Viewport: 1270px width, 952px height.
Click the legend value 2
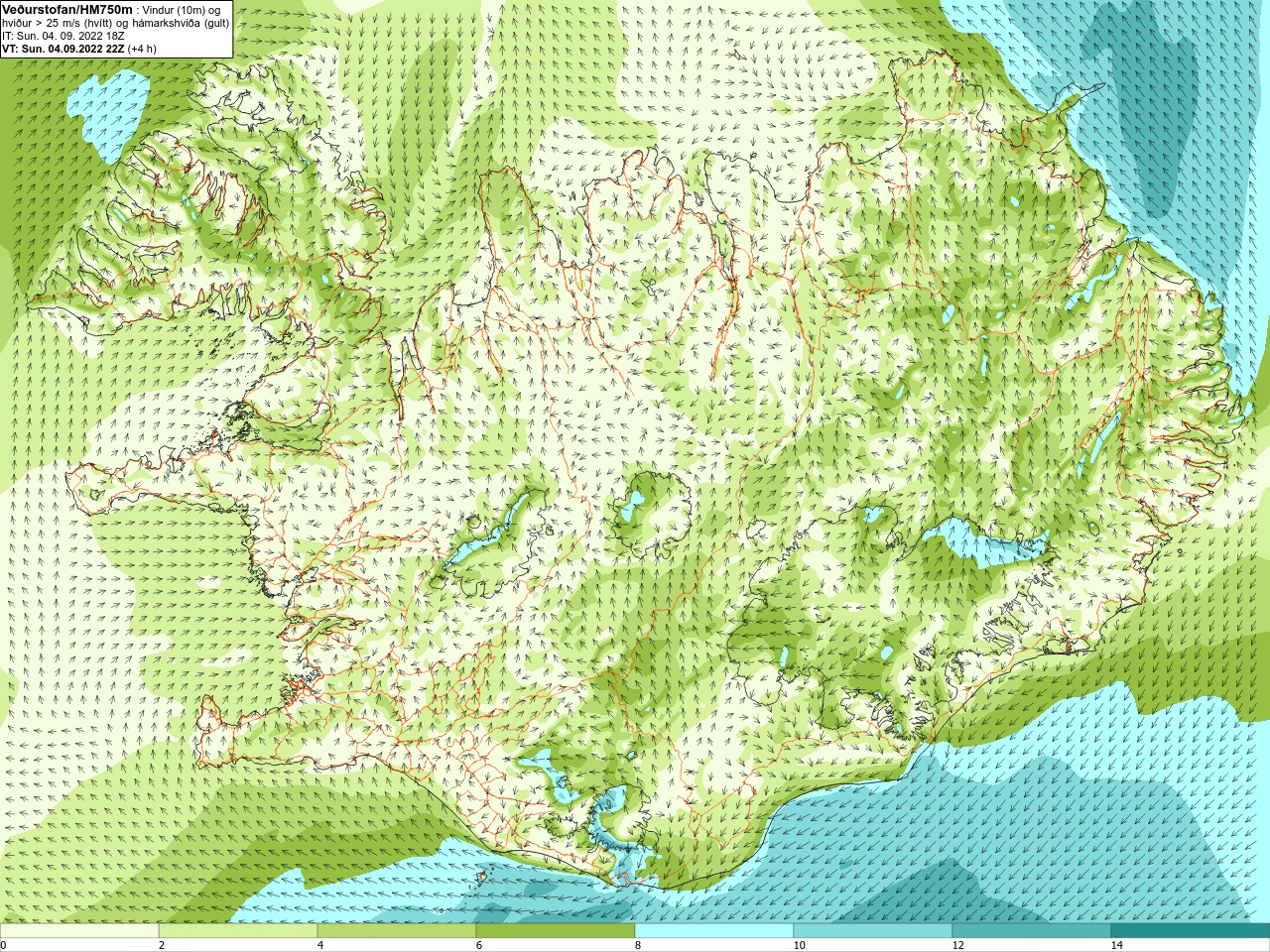pos(162,945)
